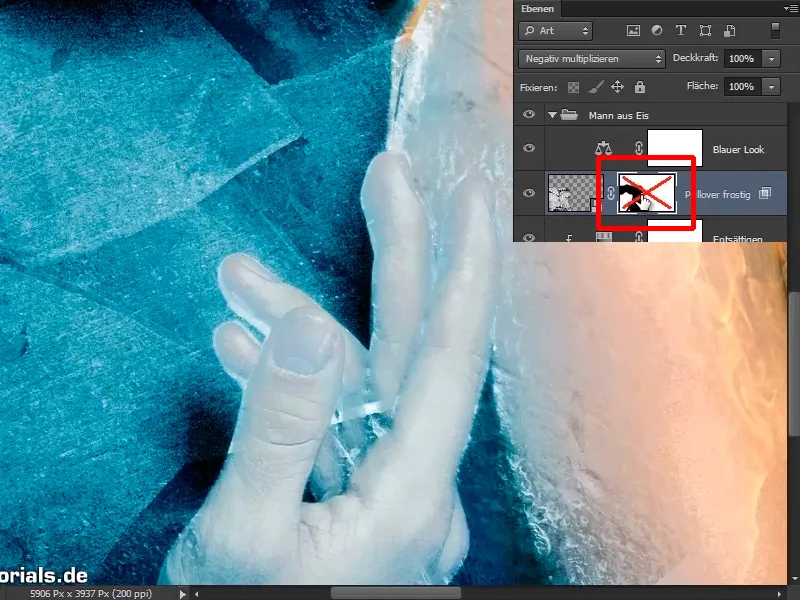Screen dimensions: 800x600
Task: Filter layers by adjustment layers icon
Action: [657, 31]
